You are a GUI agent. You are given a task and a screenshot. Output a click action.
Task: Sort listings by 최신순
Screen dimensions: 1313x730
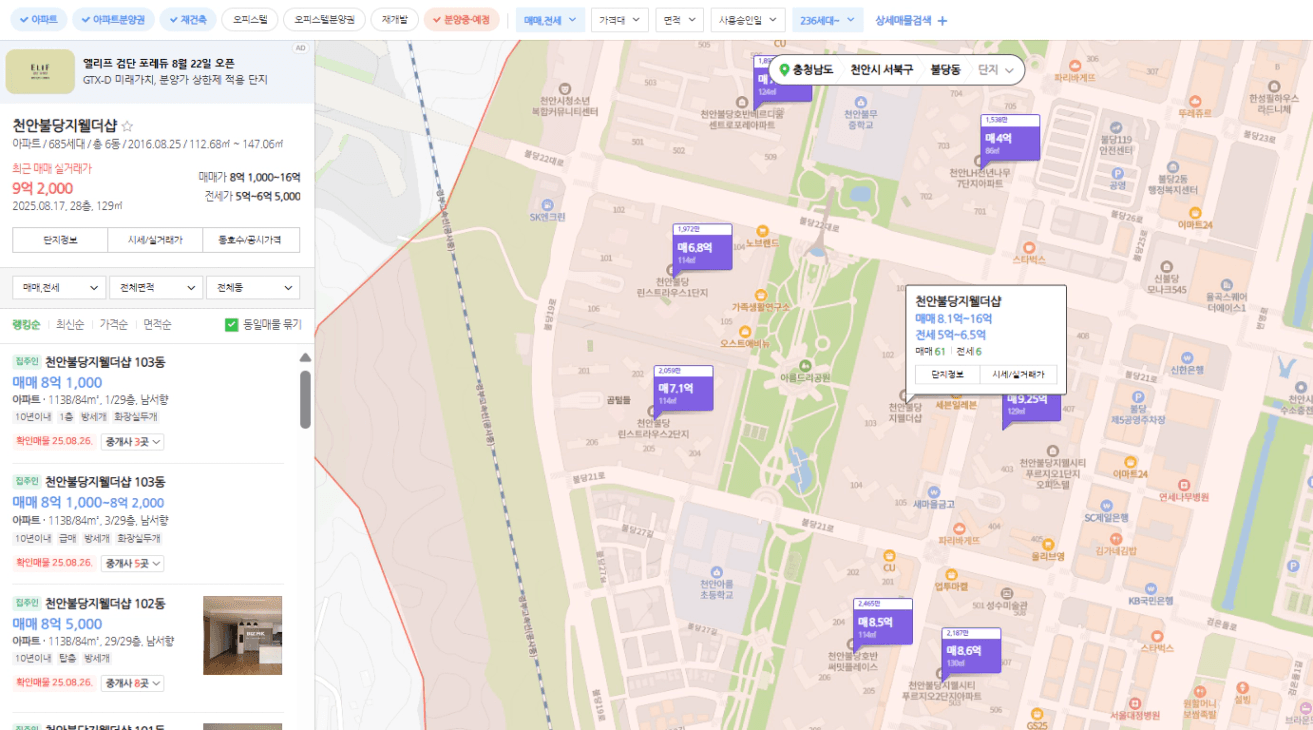point(70,324)
